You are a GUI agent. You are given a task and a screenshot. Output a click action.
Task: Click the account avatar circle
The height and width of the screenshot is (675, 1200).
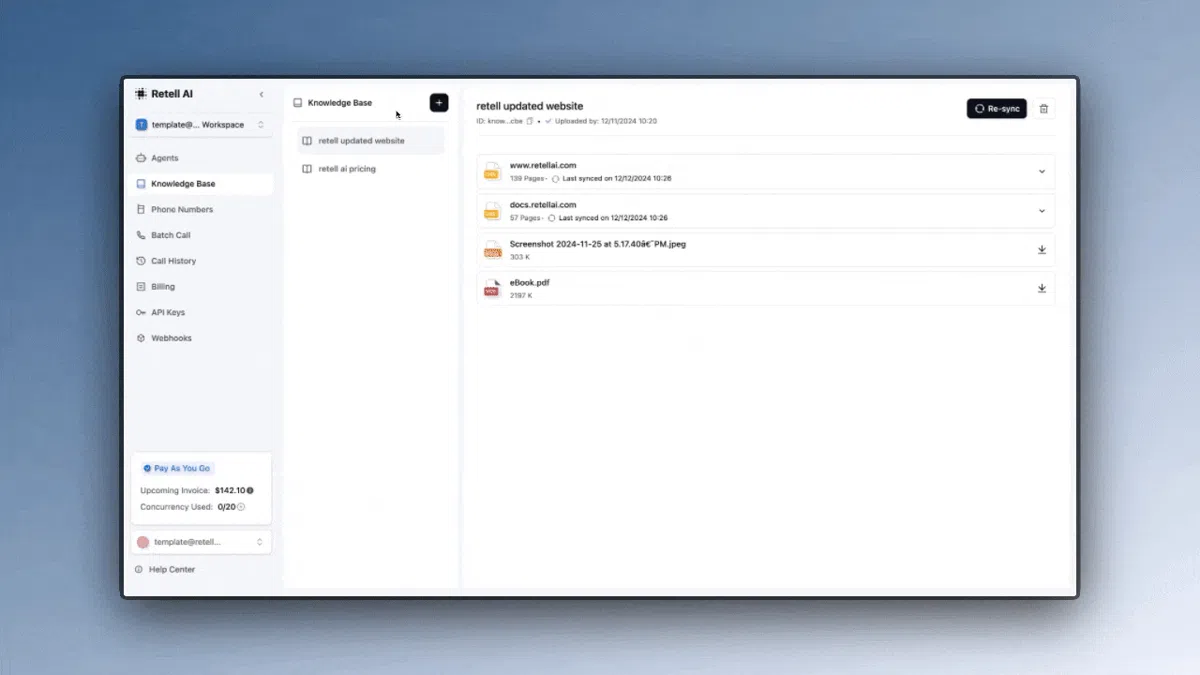click(143, 542)
